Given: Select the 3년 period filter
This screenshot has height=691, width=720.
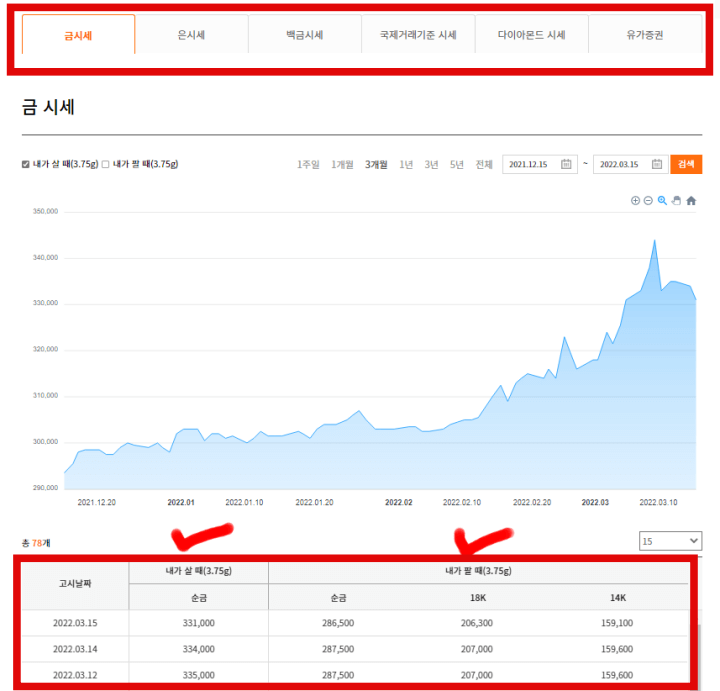Looking at the screenshot, I should click(432, 164).
